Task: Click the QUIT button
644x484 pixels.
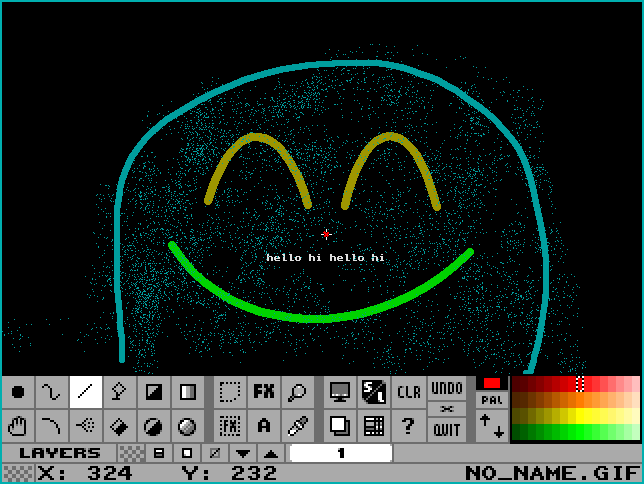Action: click(447, 430)
